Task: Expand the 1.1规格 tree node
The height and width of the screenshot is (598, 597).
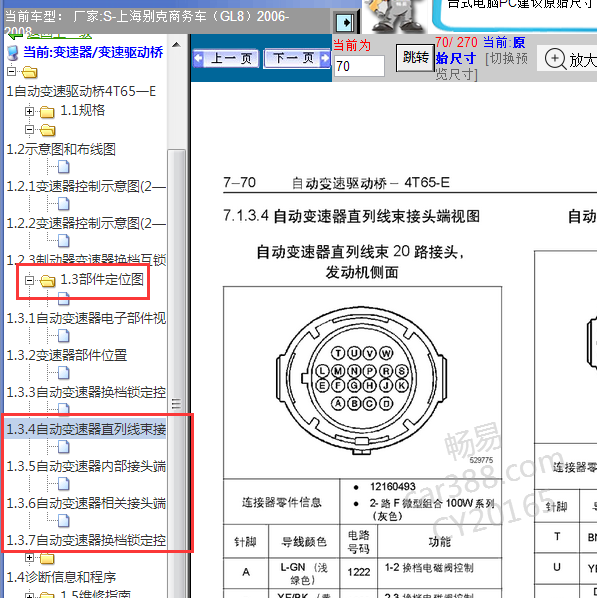Action: pos(29,111)
